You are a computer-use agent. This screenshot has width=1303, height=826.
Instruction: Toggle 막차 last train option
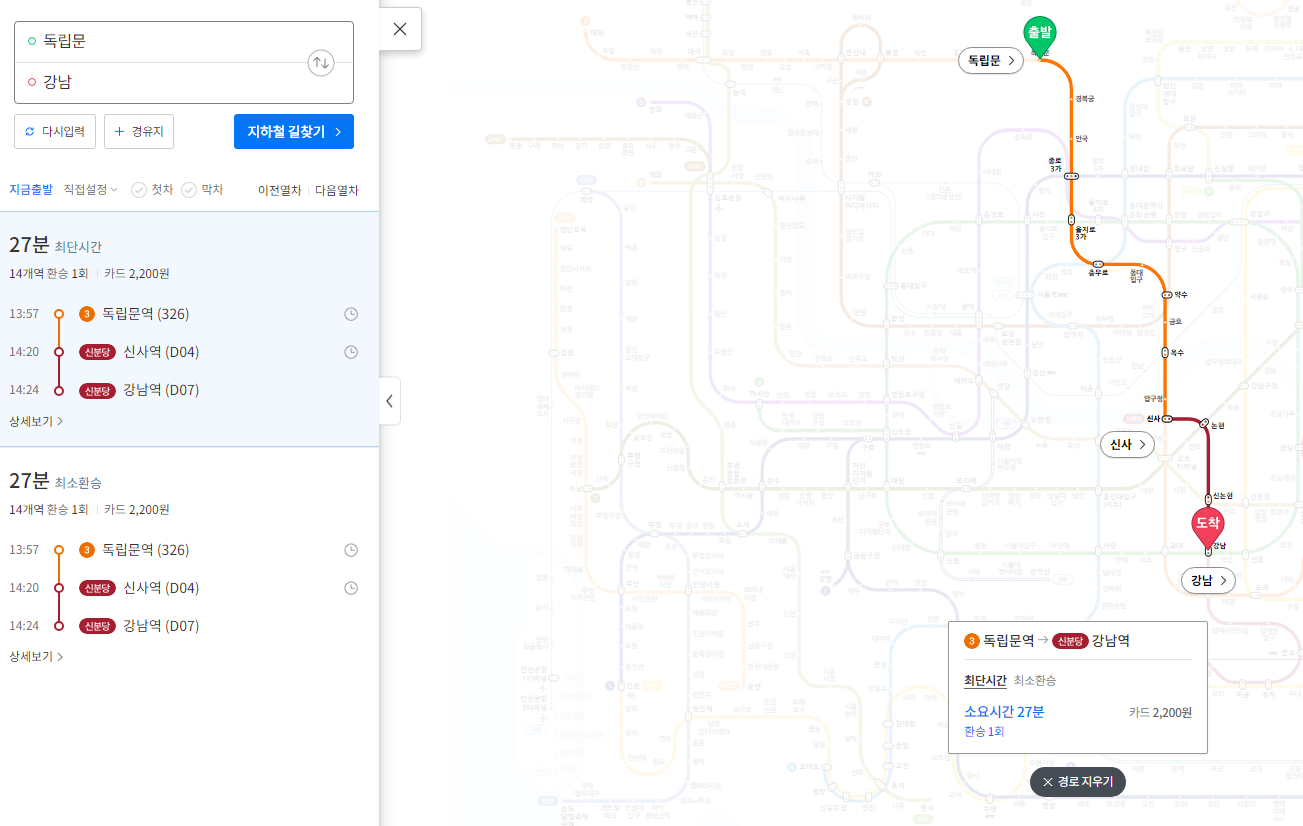click(202, 190)
